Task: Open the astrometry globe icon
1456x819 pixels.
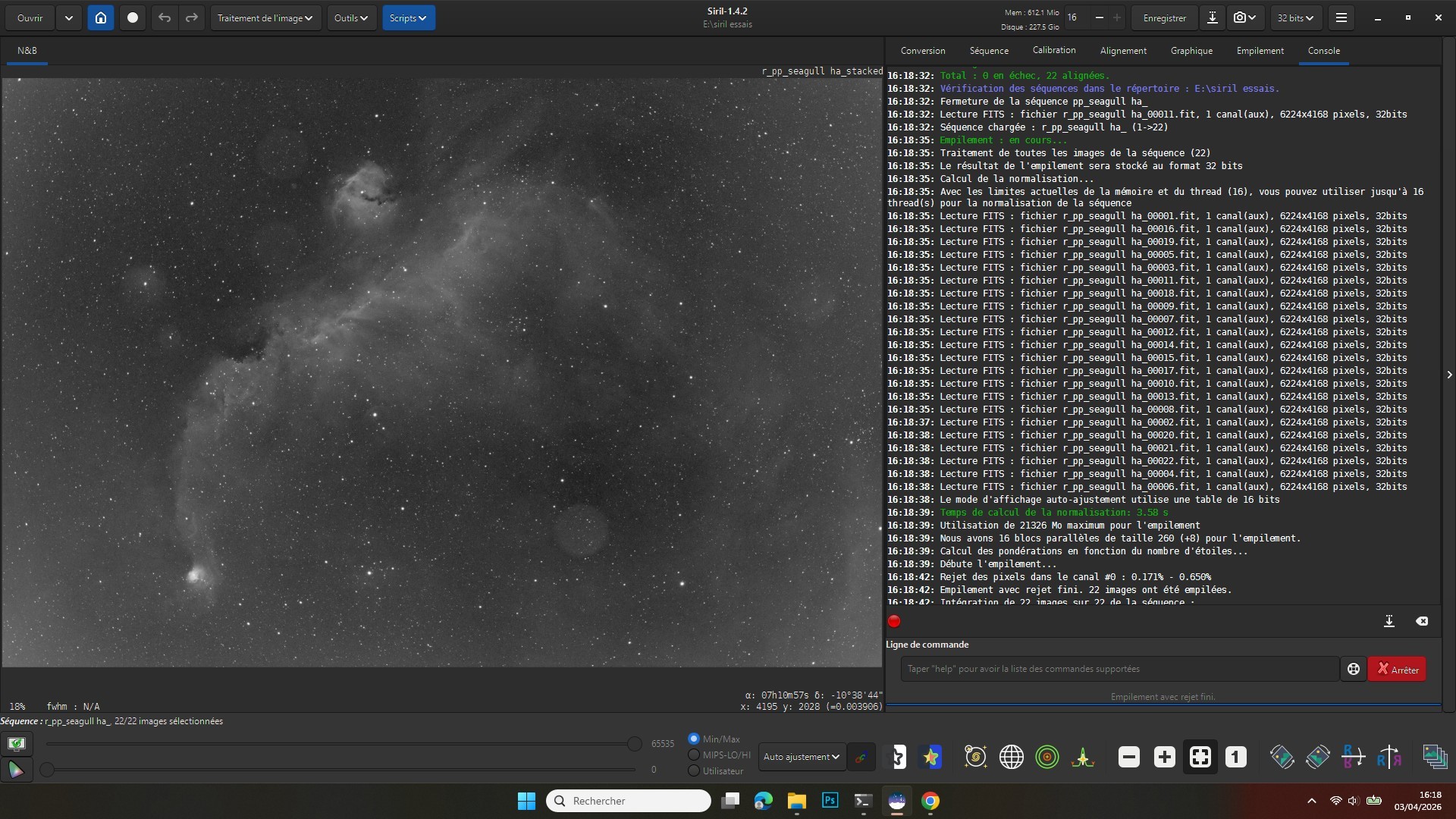Action: point(1011,757)
